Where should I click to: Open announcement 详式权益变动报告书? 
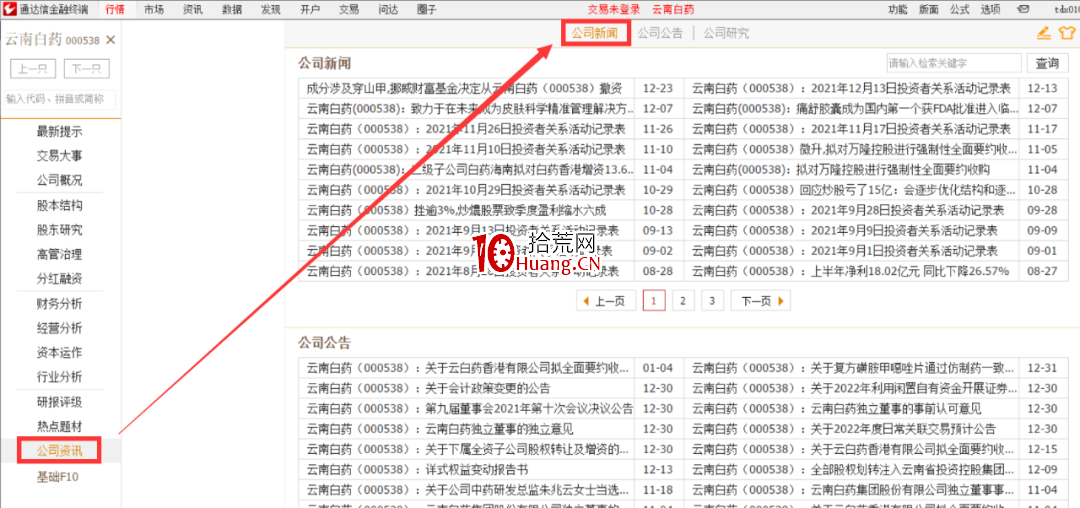417,470
